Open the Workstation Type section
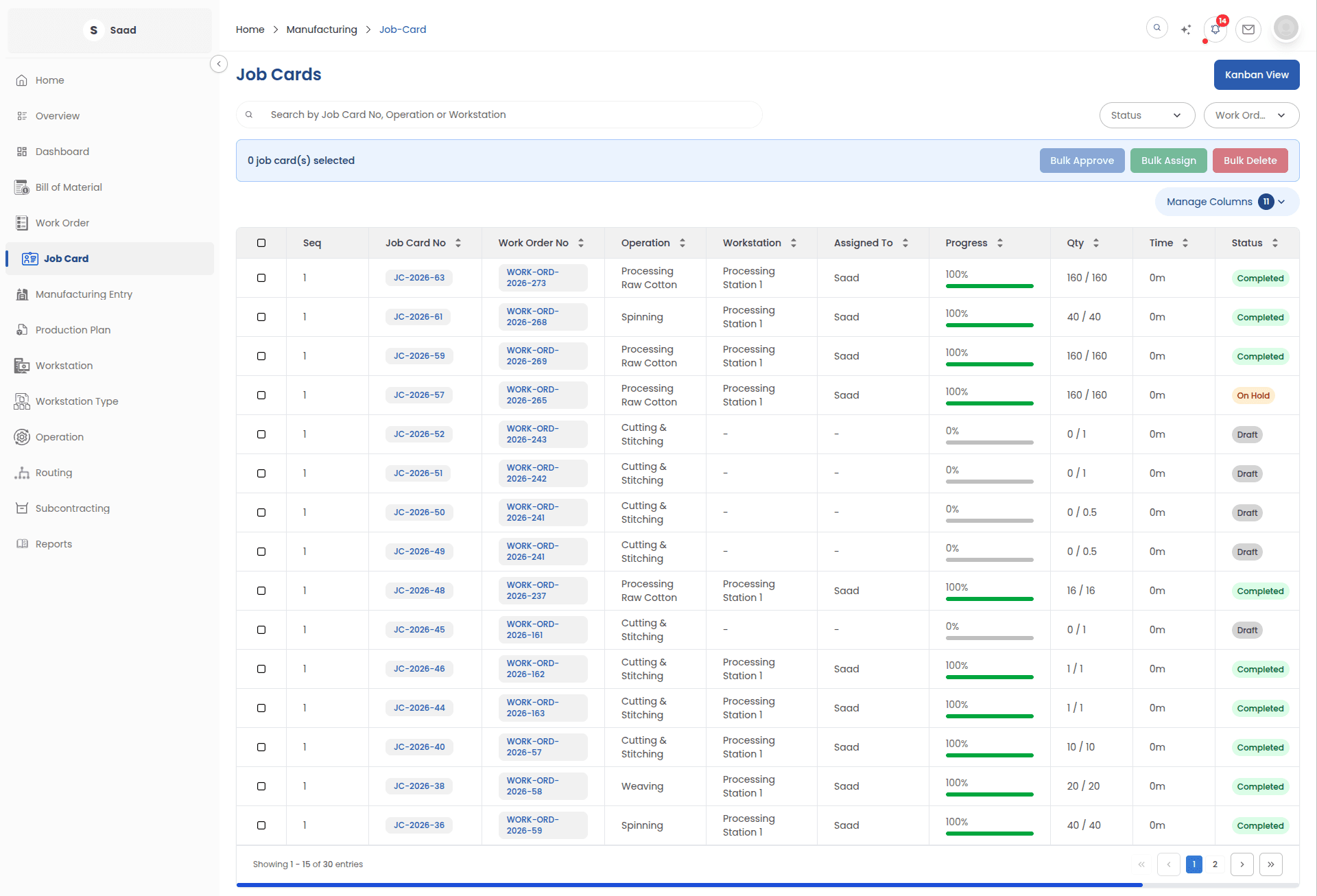The height and width of the screenshot is (896, 1317). [x=77, y=401]
